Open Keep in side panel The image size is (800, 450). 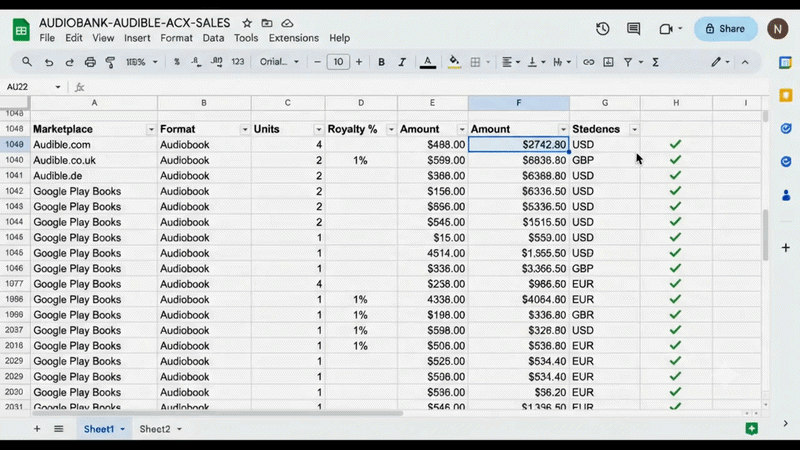point(786,95)
